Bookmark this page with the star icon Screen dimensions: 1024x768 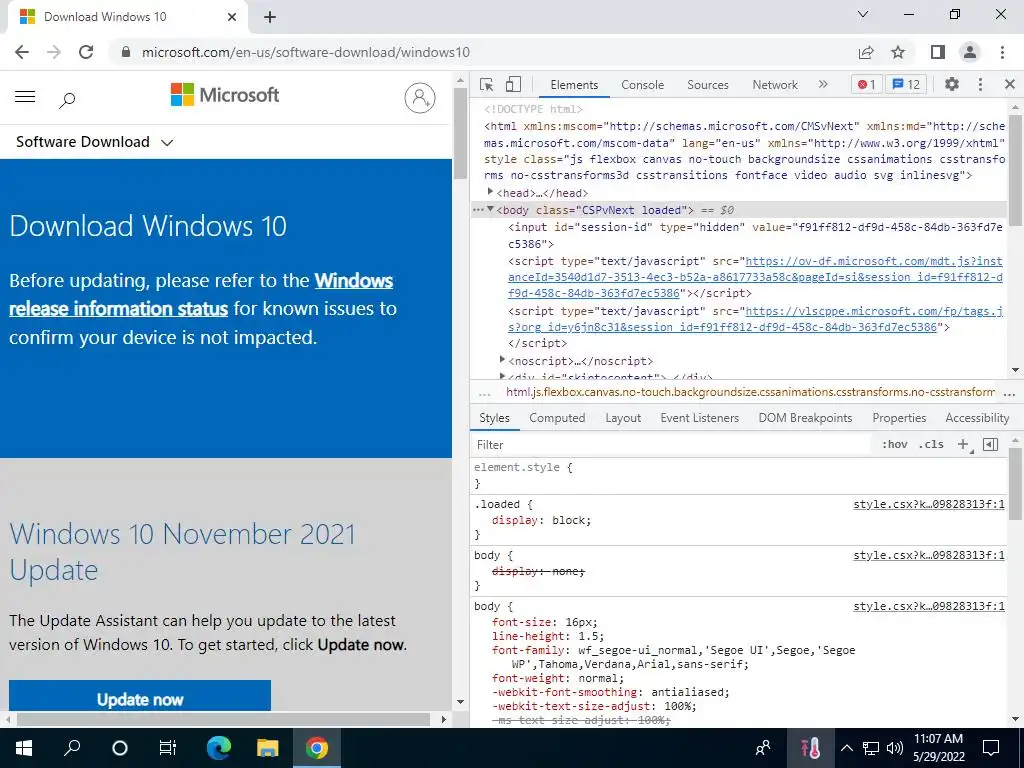pyautogui.click(x=898, y=52)
